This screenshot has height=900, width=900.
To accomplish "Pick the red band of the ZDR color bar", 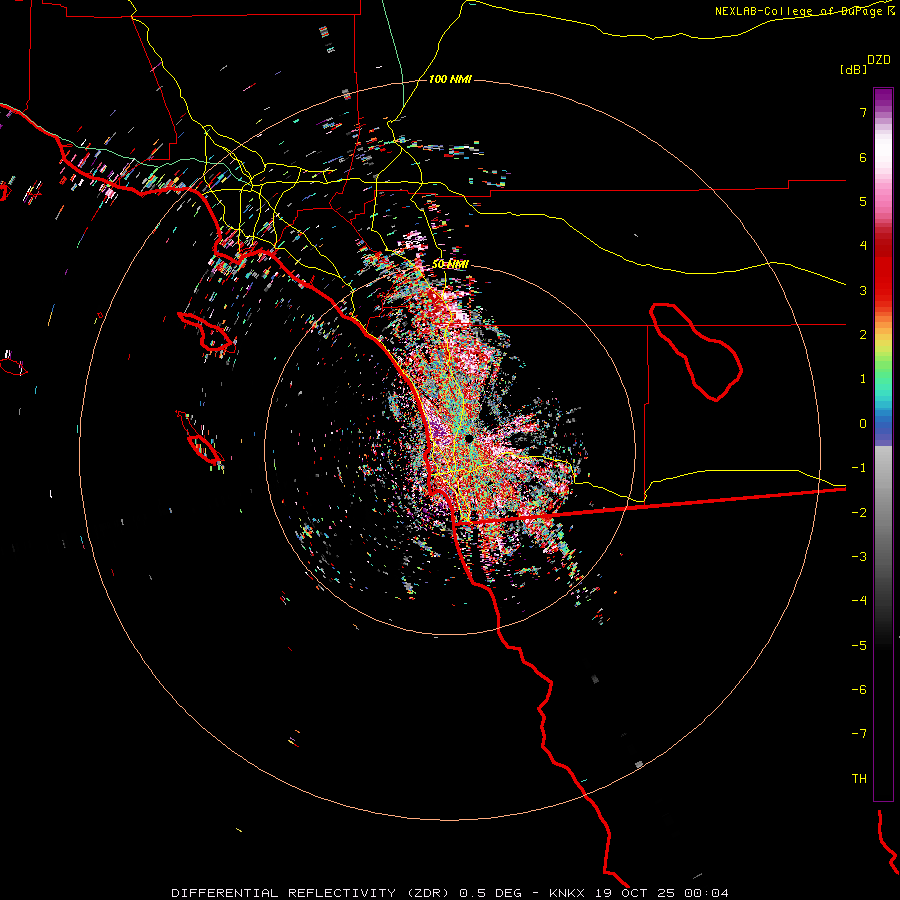I will coord(883,270).
